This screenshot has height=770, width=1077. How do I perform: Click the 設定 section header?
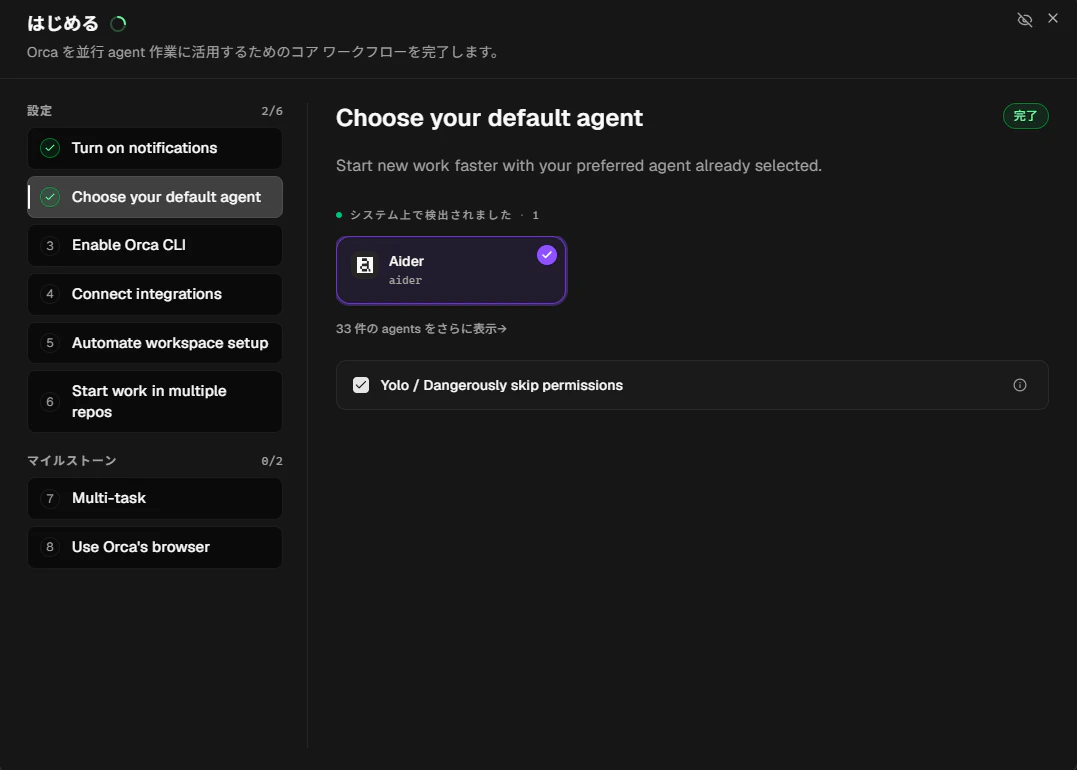[x=39, y=111]
